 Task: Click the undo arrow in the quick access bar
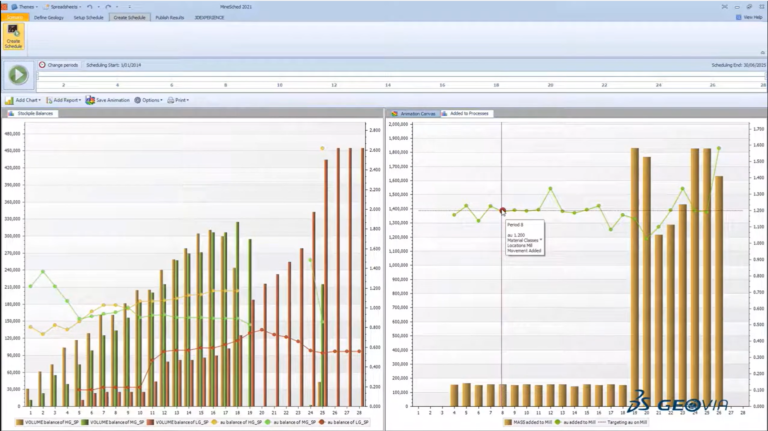tap(90, 7)
